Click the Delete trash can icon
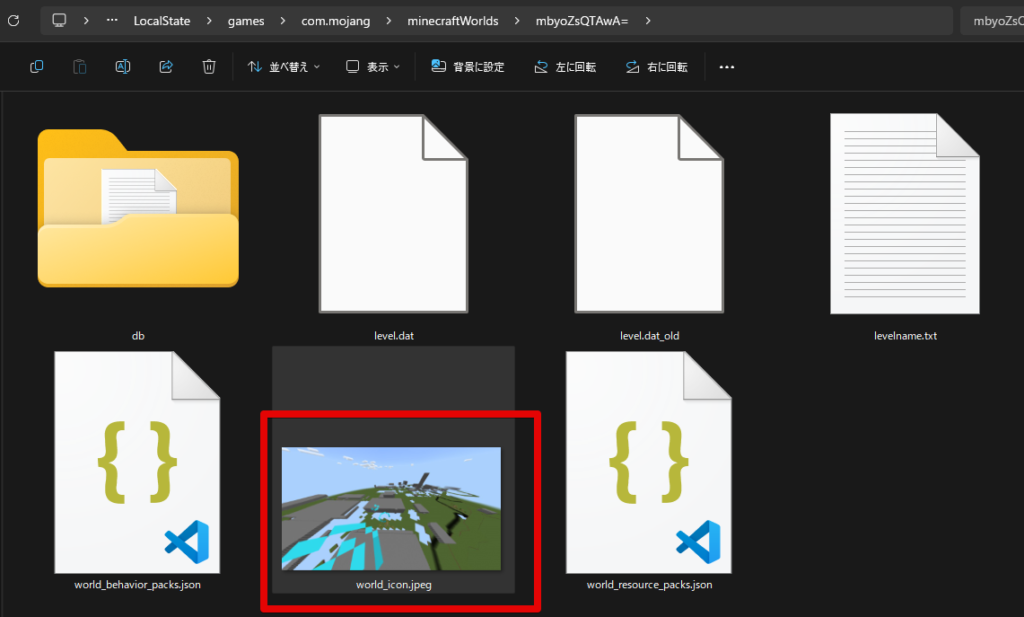1024x617 pixels. tap(209, 67)
